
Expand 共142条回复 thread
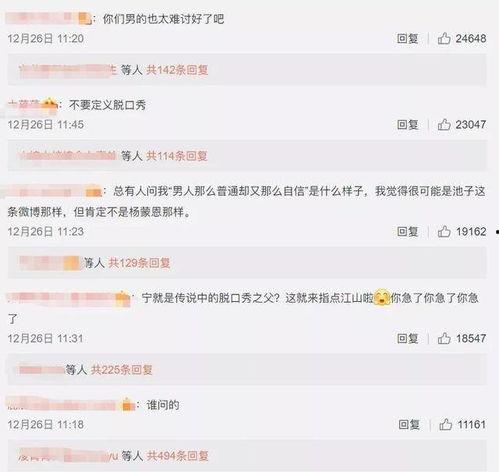(178, 70)
